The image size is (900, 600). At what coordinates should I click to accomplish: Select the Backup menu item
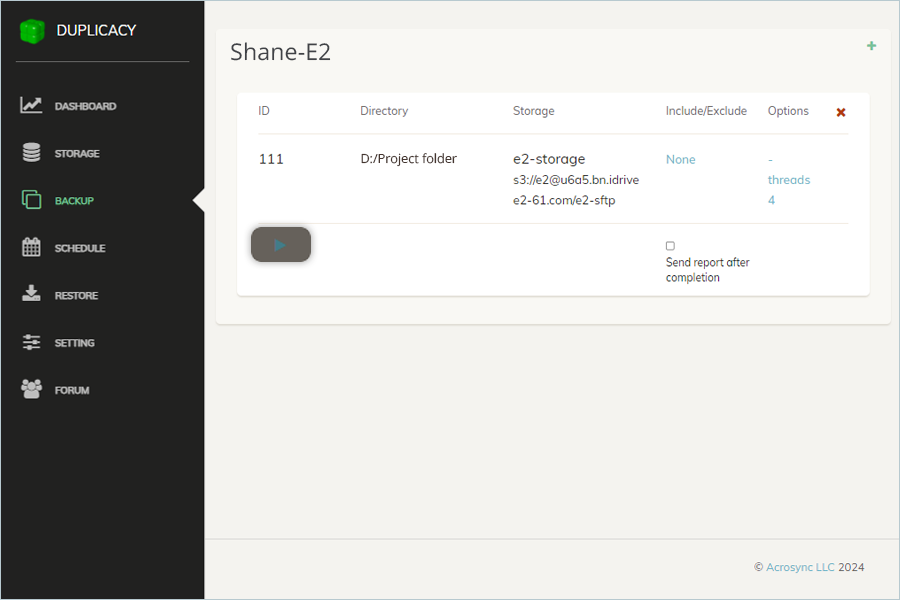tap(74, 201)
